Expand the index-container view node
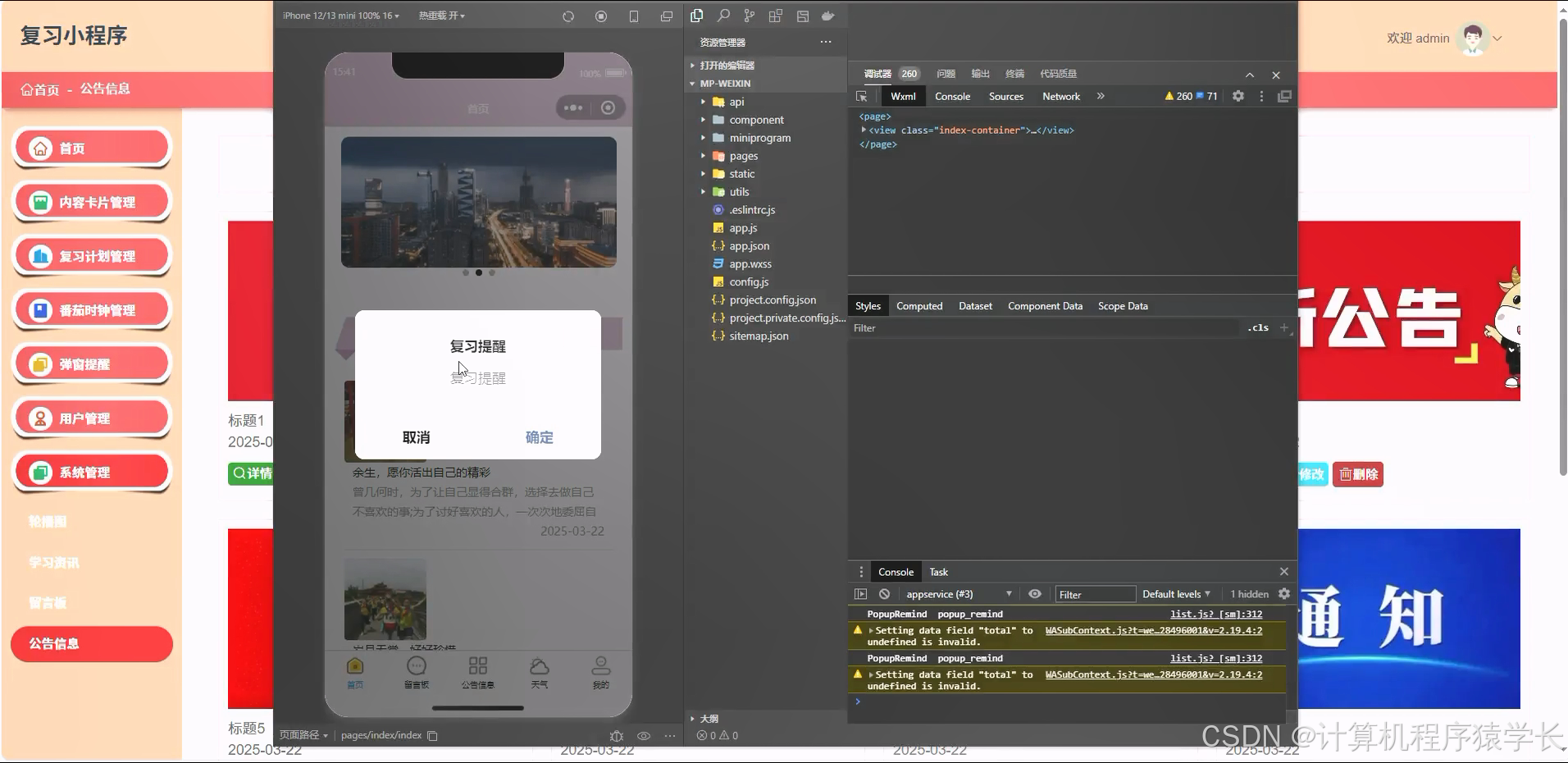 click(864, 130)
